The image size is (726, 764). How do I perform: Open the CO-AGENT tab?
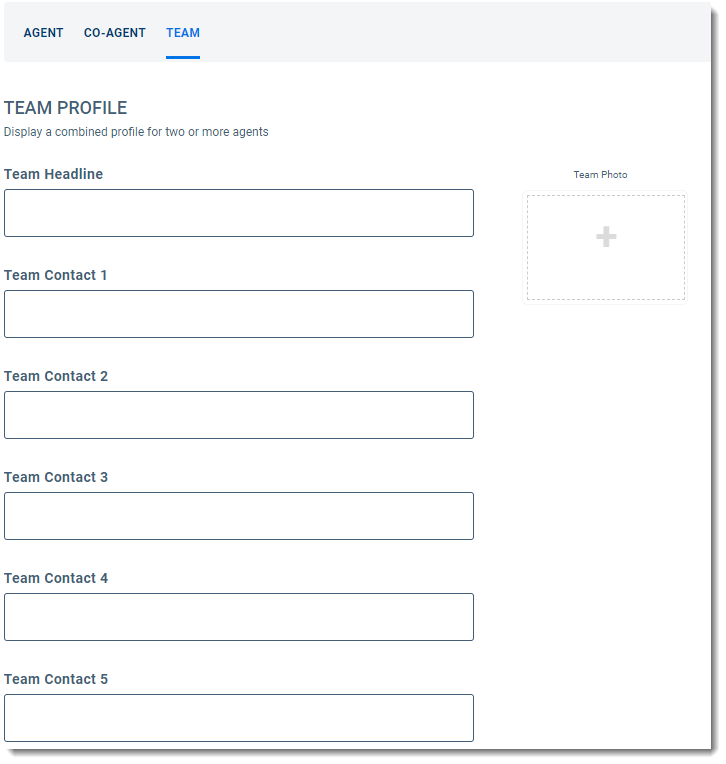click(114, 33)
